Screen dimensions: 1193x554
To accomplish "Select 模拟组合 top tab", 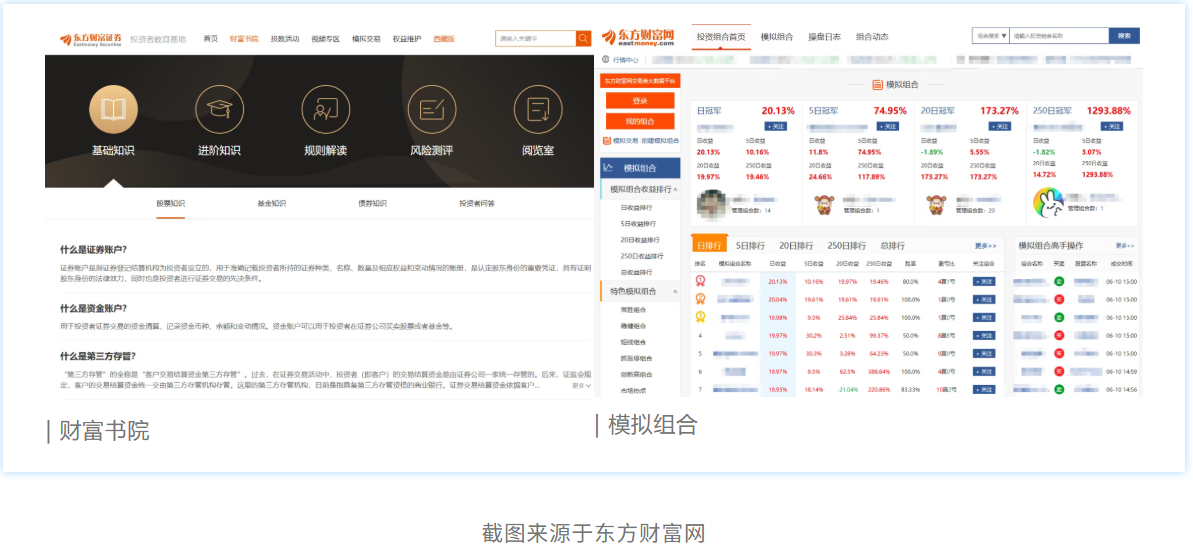I will point(777,37).
